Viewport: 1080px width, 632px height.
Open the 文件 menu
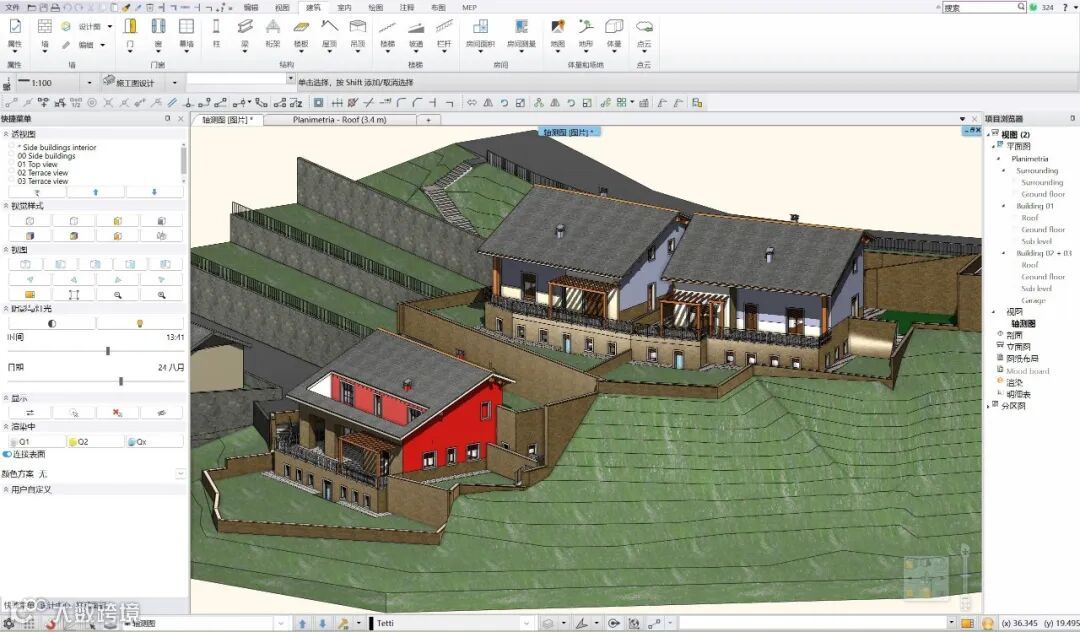coord(12,7)
